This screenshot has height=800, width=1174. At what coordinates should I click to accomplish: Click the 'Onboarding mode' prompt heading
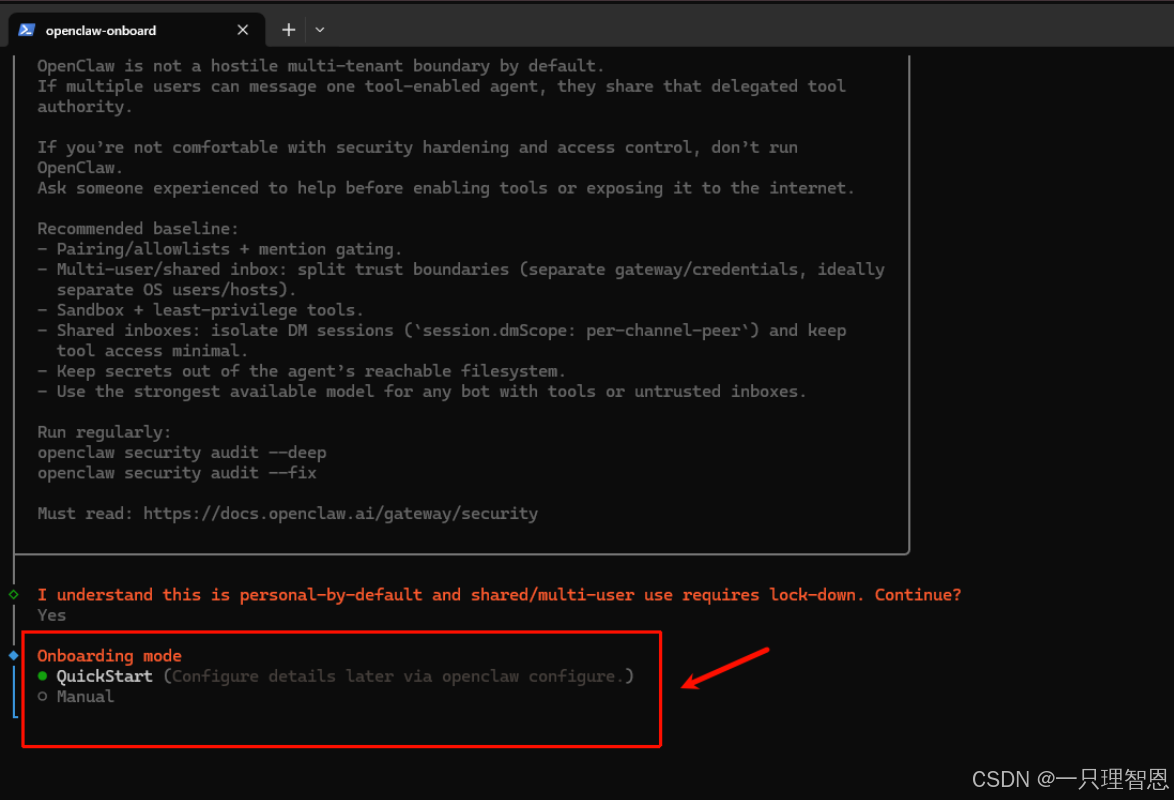(x=109, y=656)
